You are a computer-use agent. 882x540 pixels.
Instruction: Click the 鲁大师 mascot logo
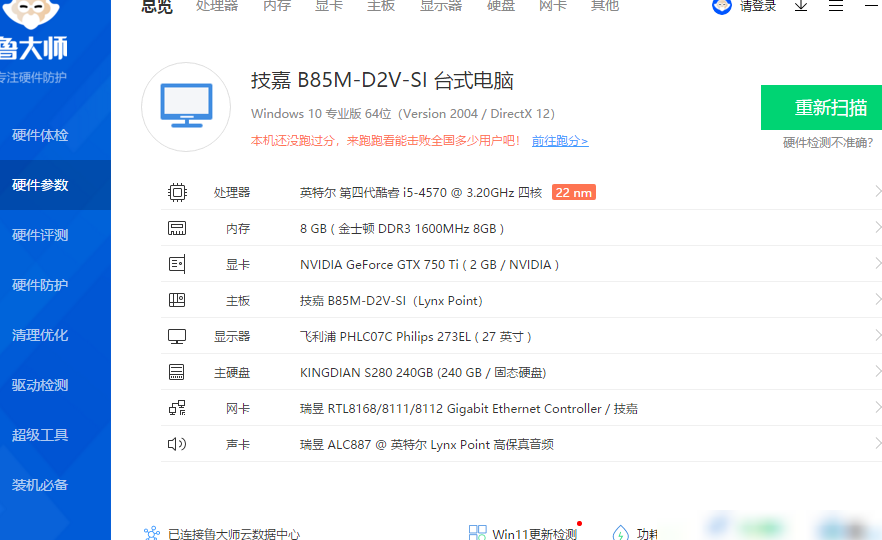tap(31, 14)
